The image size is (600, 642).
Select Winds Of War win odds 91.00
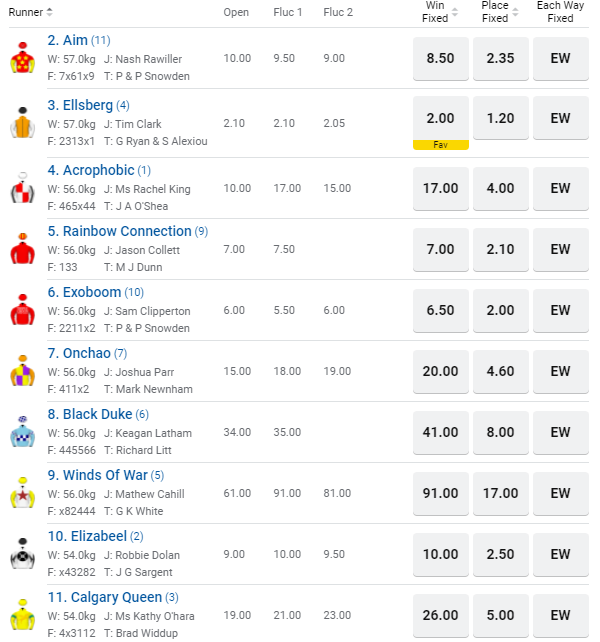pos(441,493)
